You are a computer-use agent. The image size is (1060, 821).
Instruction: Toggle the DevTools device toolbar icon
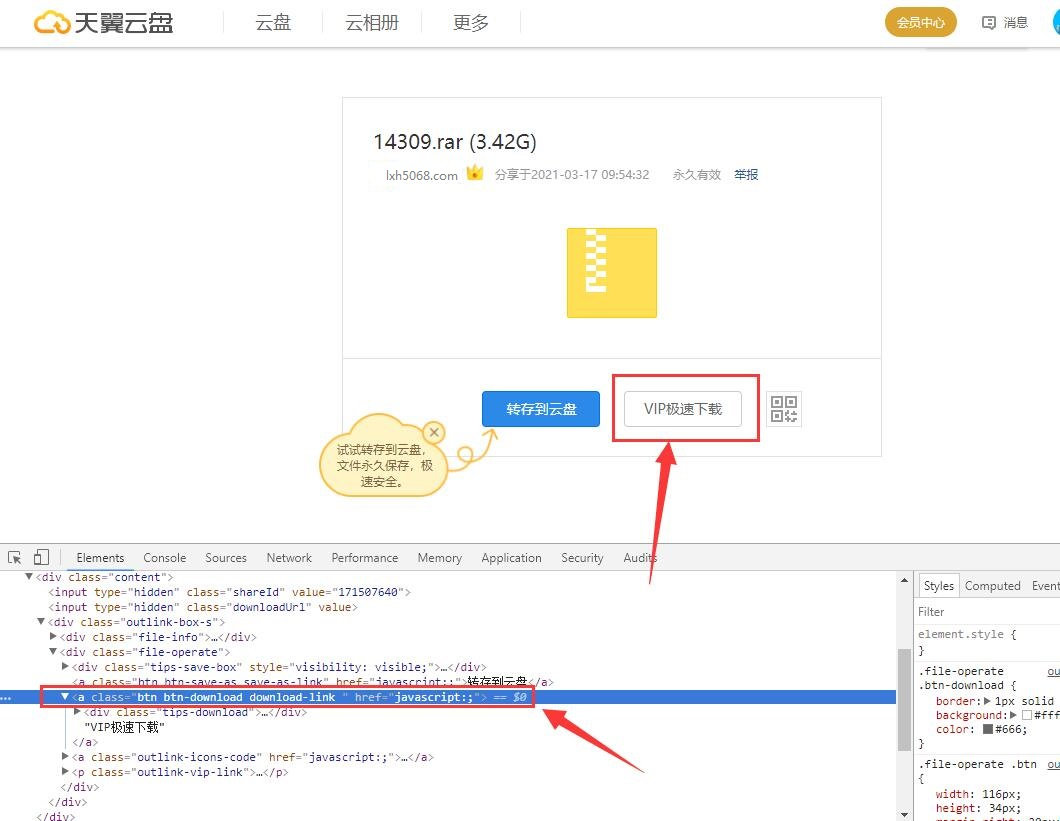(41, 557)
